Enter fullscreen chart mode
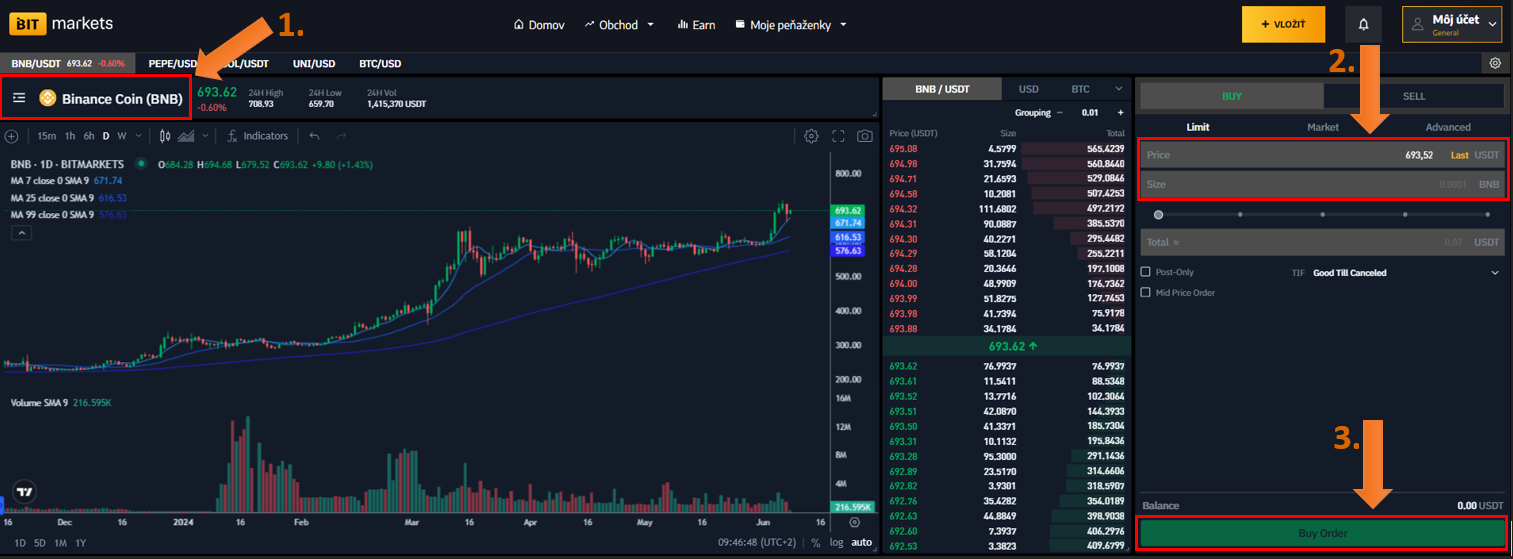Viewport: 1513px width, 559px height. pos(839,136)
